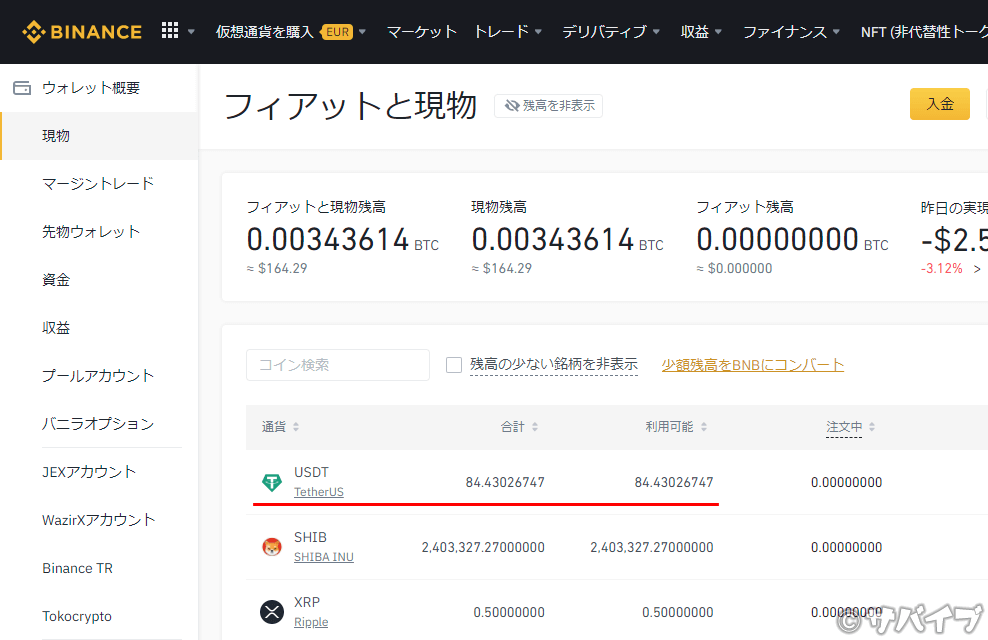Click the SHIB coin icon
Image resolution: width=988 pixels, height=640 pixels.
(272, 547)
